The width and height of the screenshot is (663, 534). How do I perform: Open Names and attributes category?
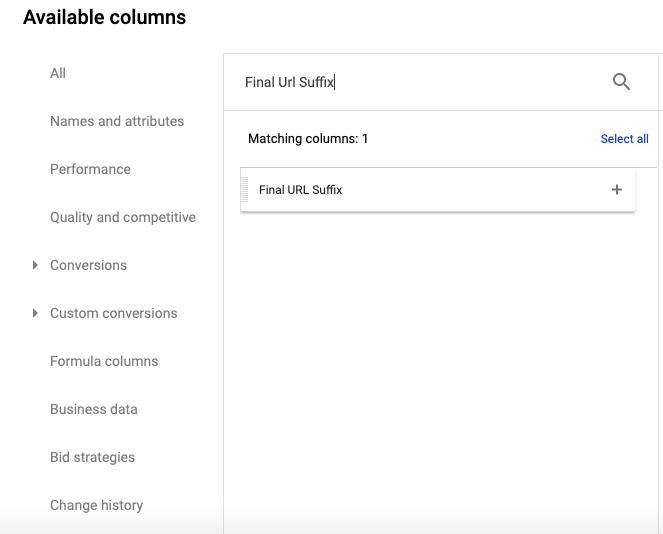[x=117, y=121]
